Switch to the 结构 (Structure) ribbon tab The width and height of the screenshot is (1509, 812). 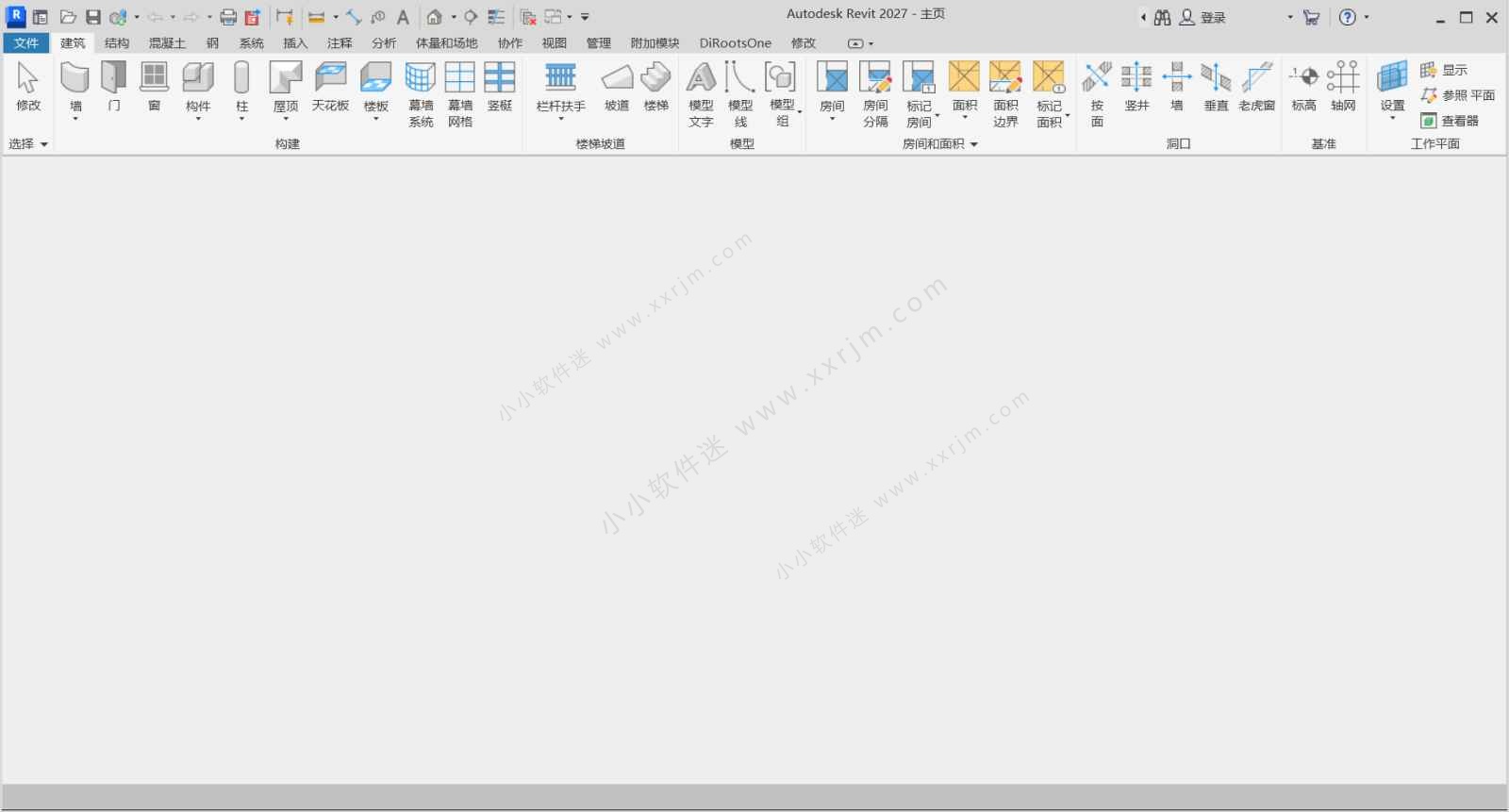click(x=117, y=42)
